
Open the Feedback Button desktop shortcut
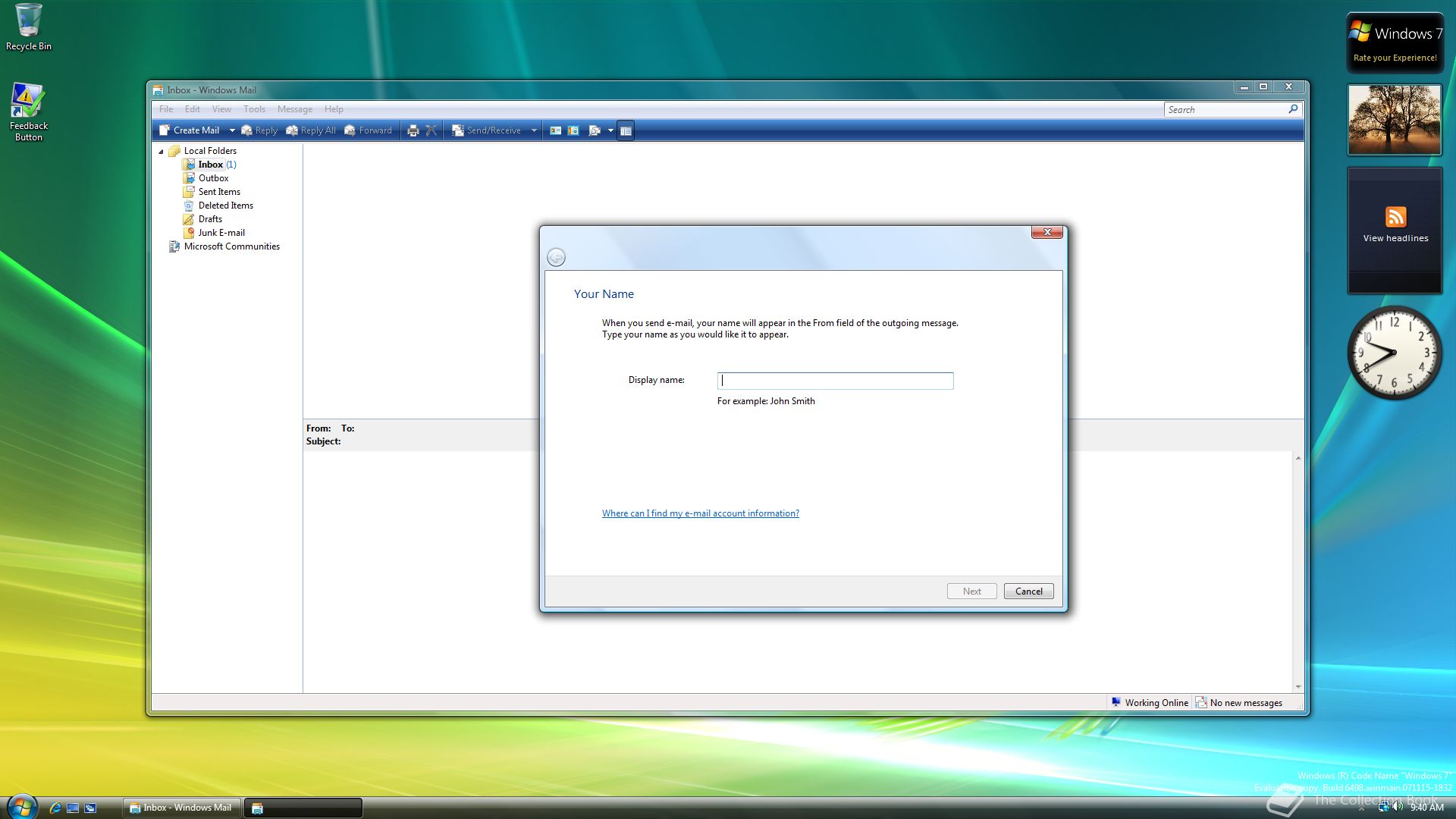29,112
